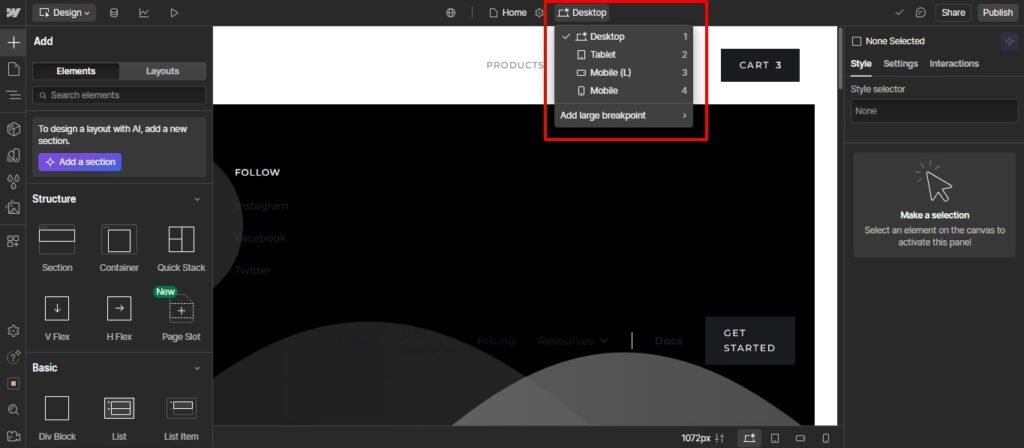Click the PRODUCTS nav link on canvas
This screenshot has width=1024, height=448.
tap(515, 65)
